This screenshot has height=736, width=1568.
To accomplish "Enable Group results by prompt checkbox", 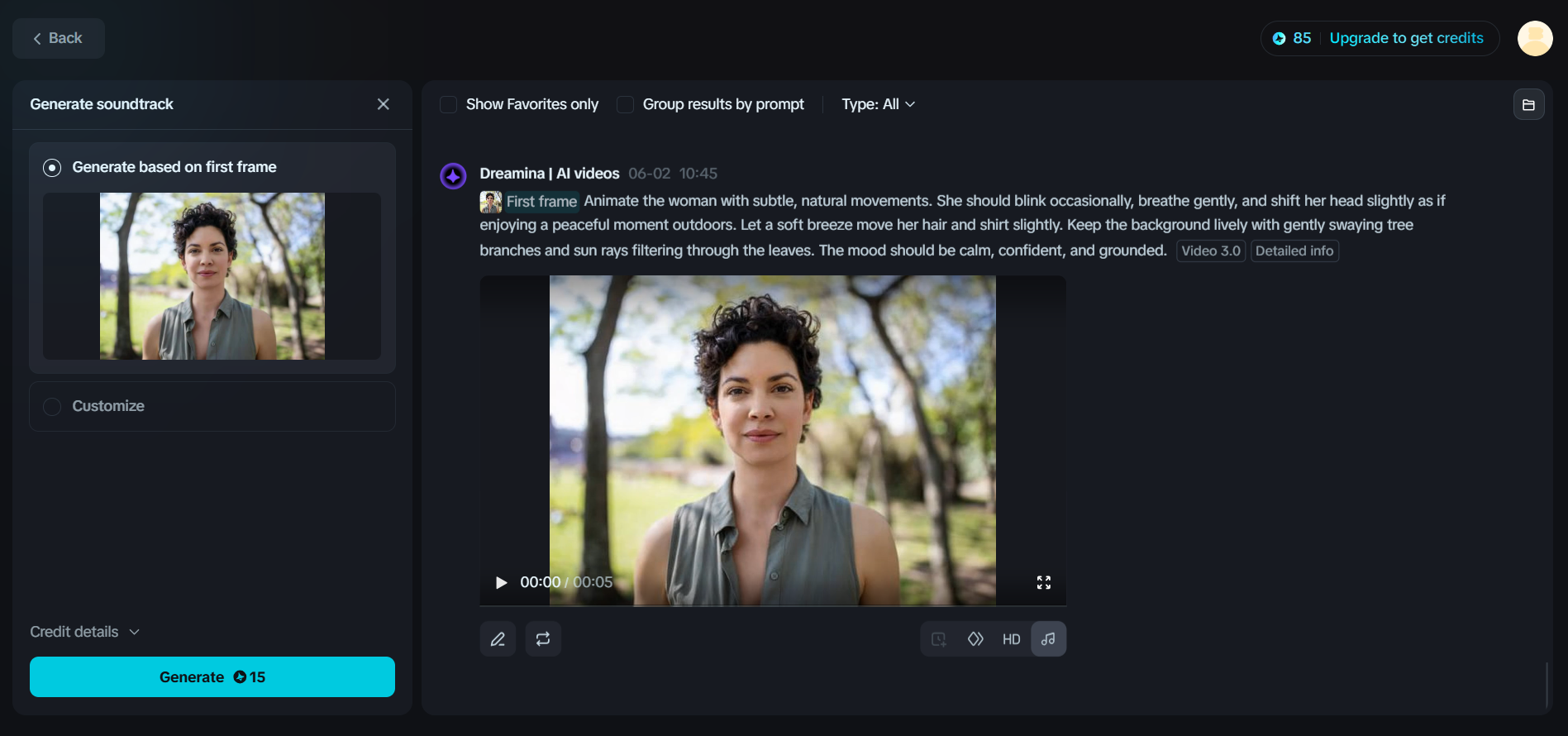I will [x=626, y=104].
